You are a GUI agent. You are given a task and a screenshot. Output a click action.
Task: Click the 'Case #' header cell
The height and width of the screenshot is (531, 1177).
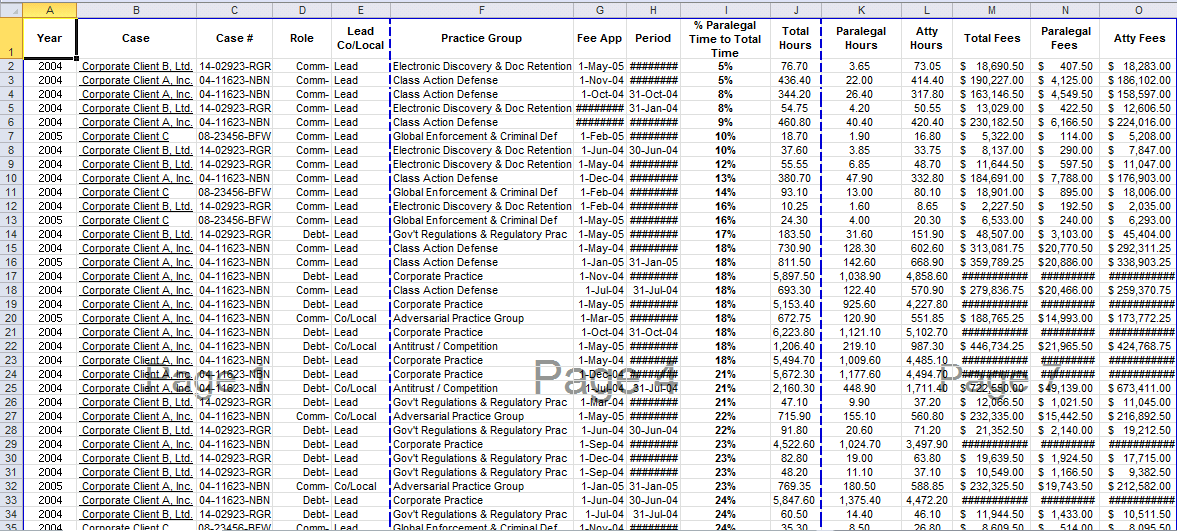(234, 38)
